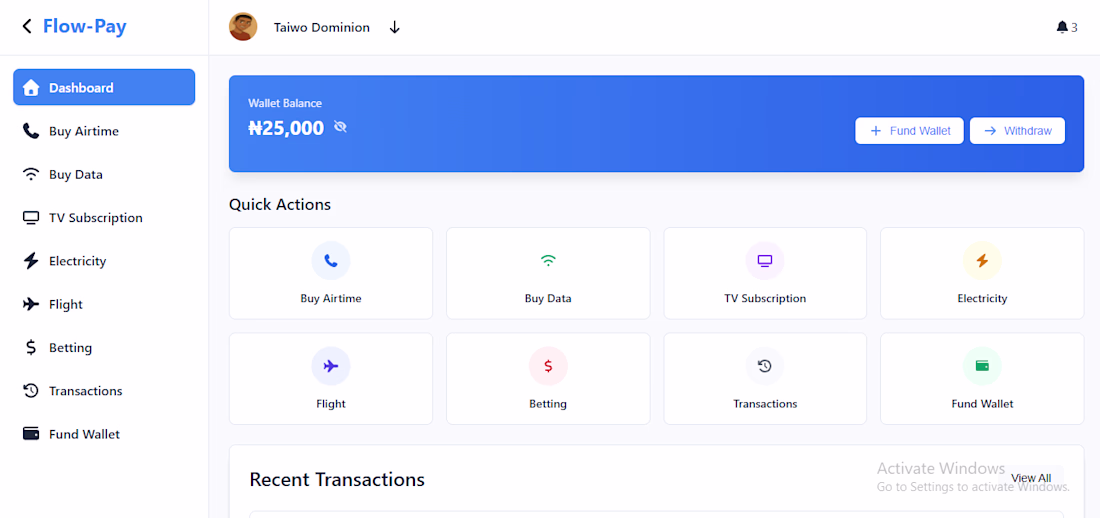Click the plus icon on Fund Wallet button
This screenshot has width=1100, height=518.
coord(876,131)
